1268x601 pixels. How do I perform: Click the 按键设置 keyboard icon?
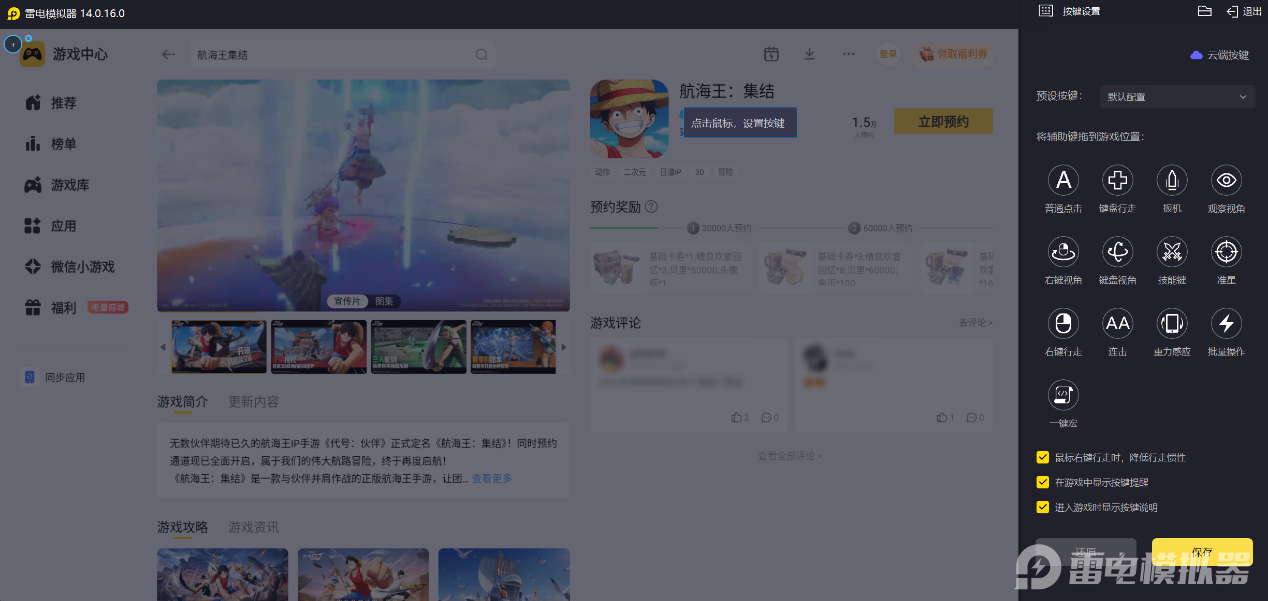1046,11
